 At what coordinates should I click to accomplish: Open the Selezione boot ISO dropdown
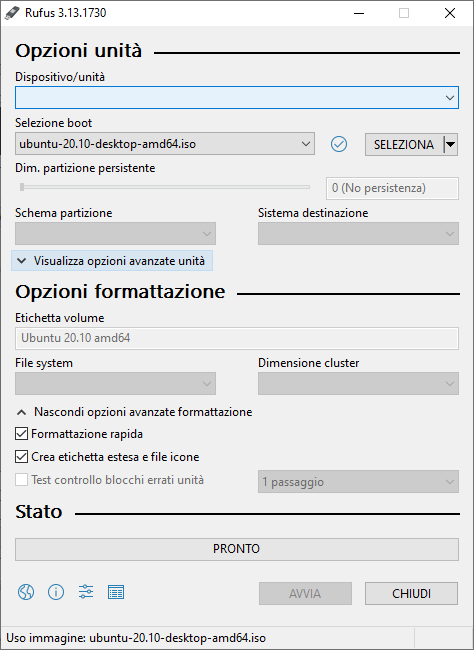point(165,144)
